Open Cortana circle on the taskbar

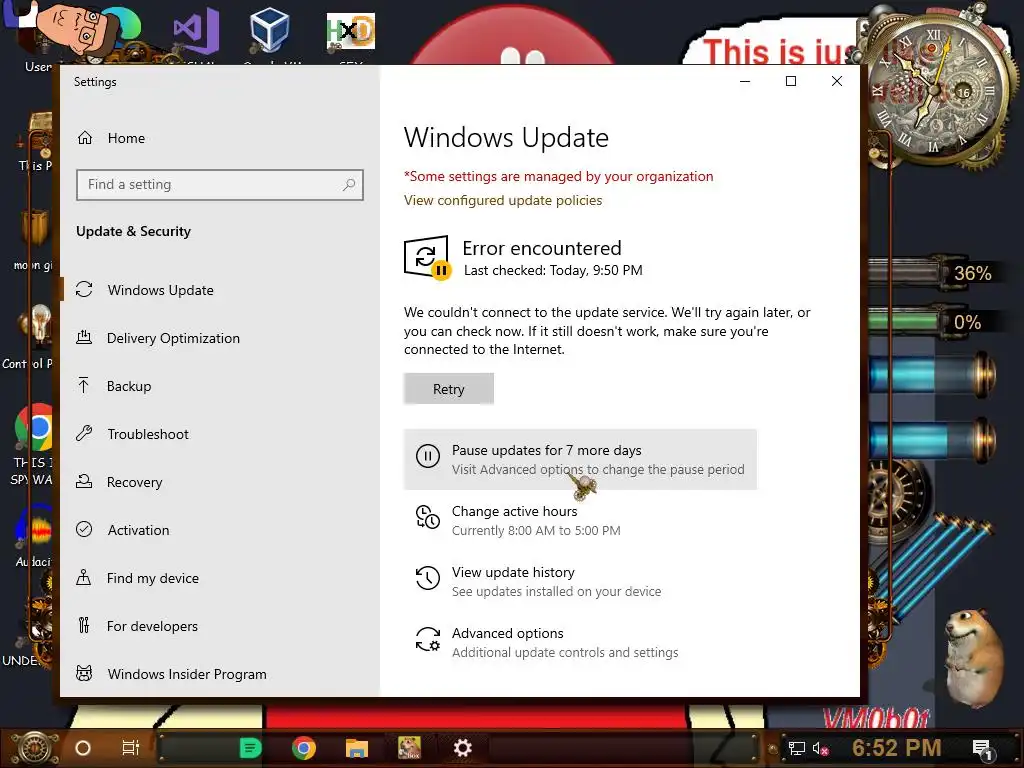coord(83,748)
